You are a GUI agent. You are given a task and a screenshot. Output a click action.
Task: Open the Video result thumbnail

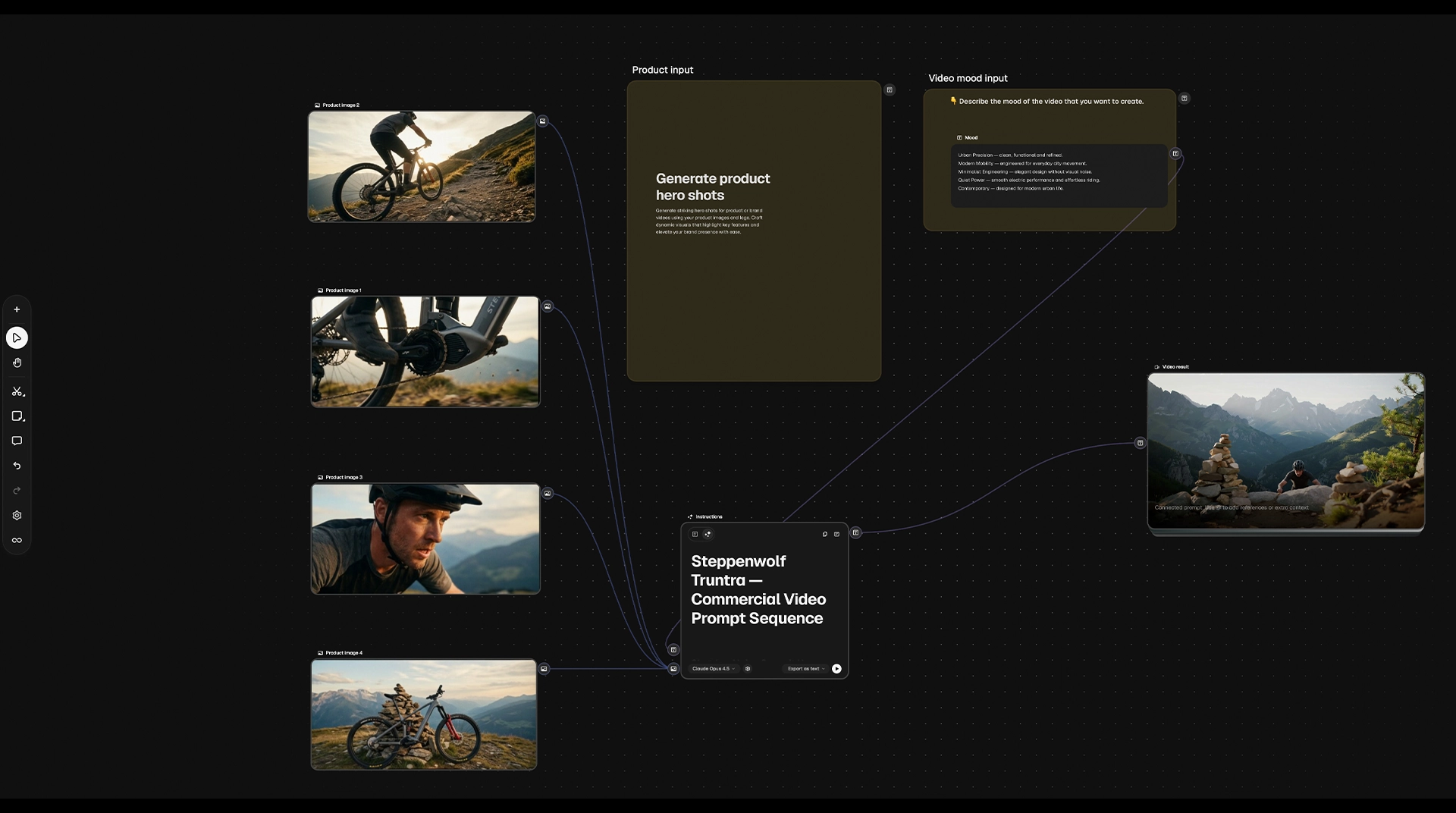click(x=1286, y=450)
